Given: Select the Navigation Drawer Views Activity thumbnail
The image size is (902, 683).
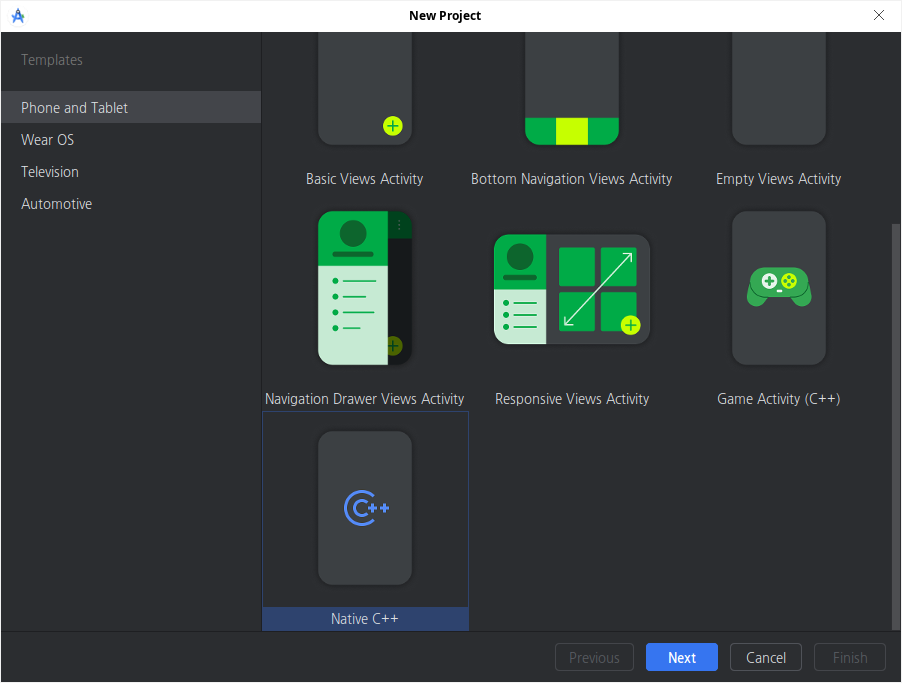Looking at the screenshot, I should 365,288.
